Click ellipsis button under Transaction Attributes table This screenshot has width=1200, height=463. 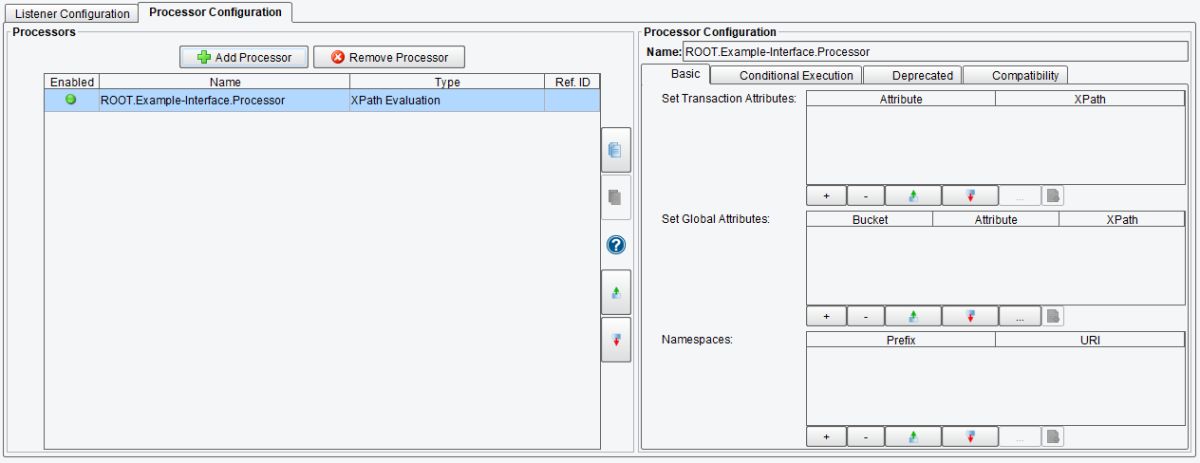tap(1019, 197)
